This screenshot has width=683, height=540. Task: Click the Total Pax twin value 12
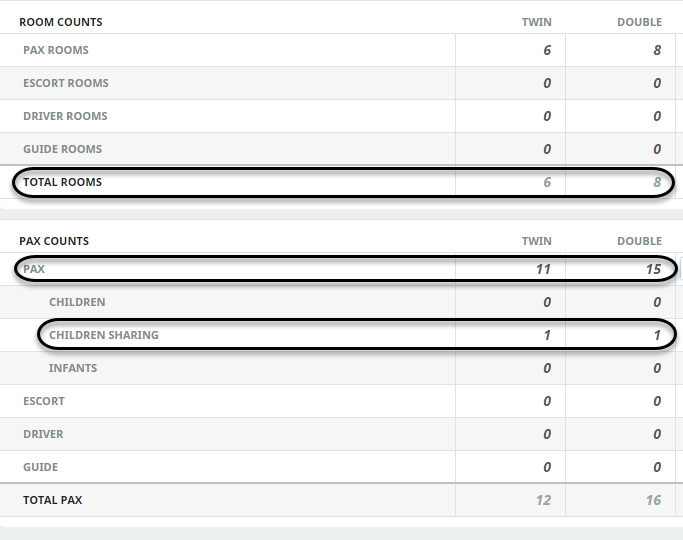click(543, 500)
